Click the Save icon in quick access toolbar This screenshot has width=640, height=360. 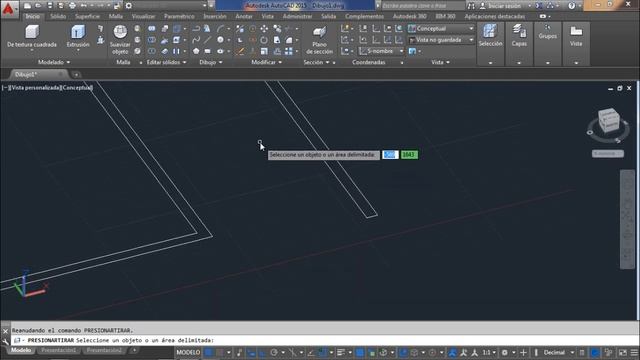pos(50,6)
